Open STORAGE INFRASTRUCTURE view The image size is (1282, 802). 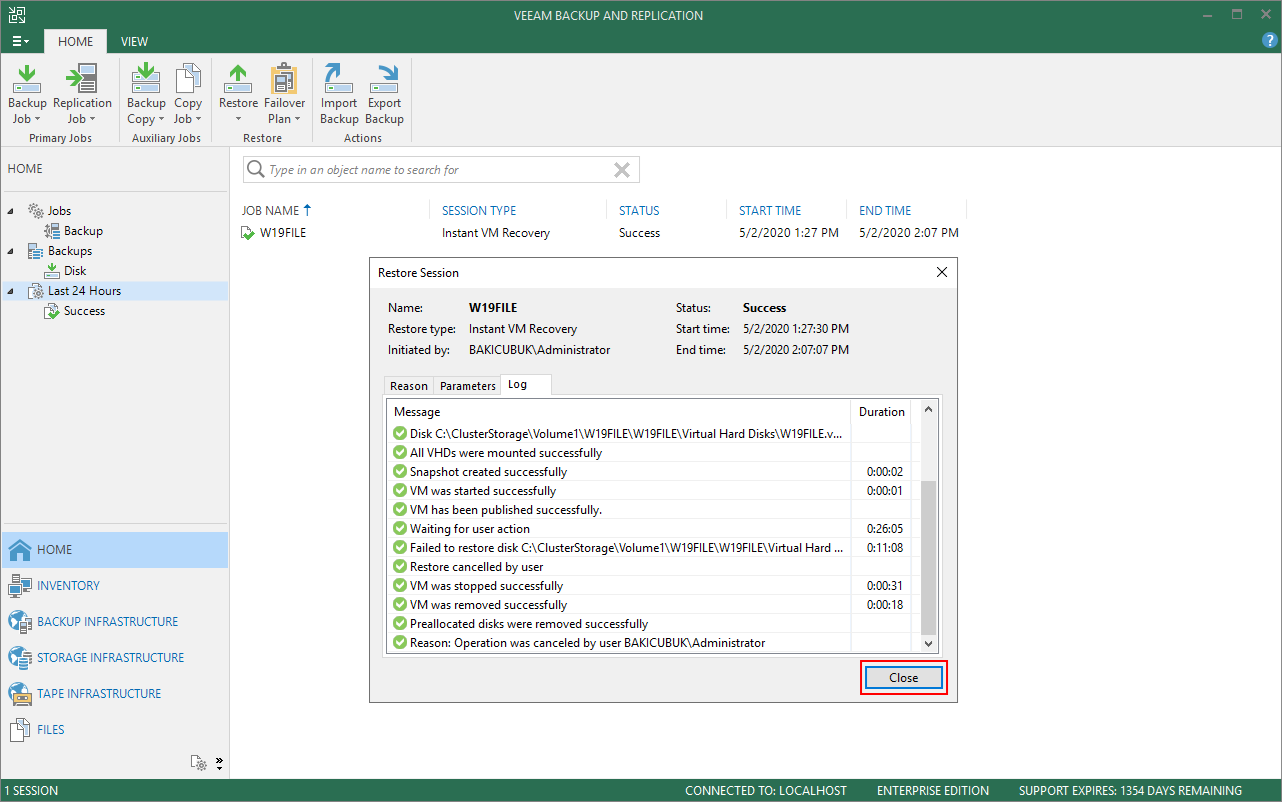pos(115,658)
